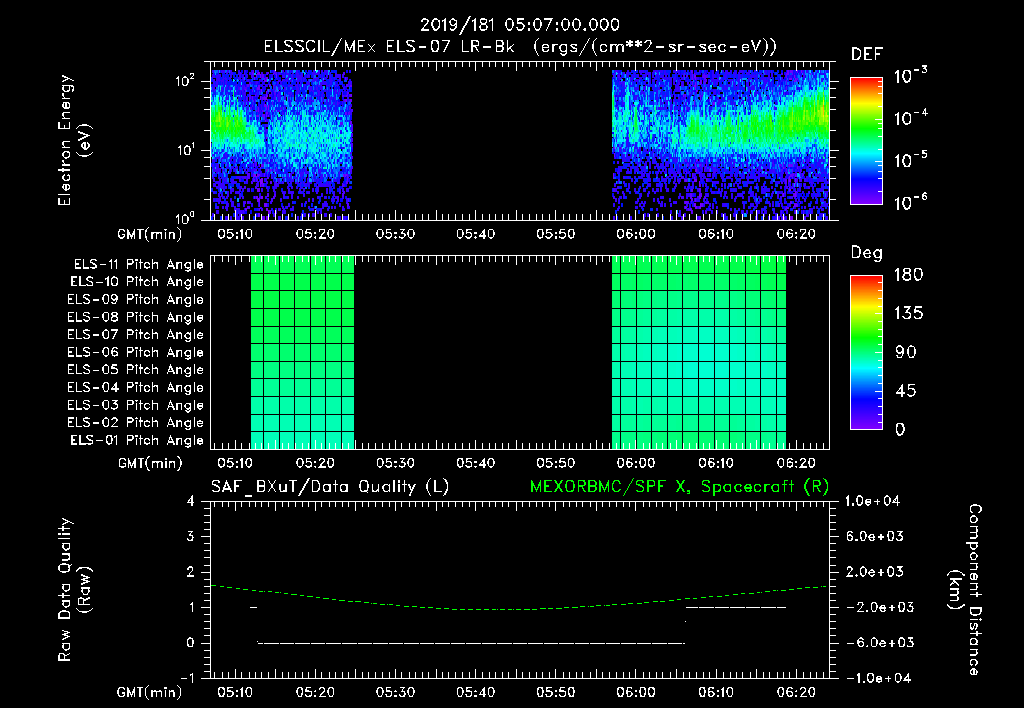Click the 135 tick on Deg scale
Image resolution: width=1024 pixels, height=708 pixels.
coord(909,314)
